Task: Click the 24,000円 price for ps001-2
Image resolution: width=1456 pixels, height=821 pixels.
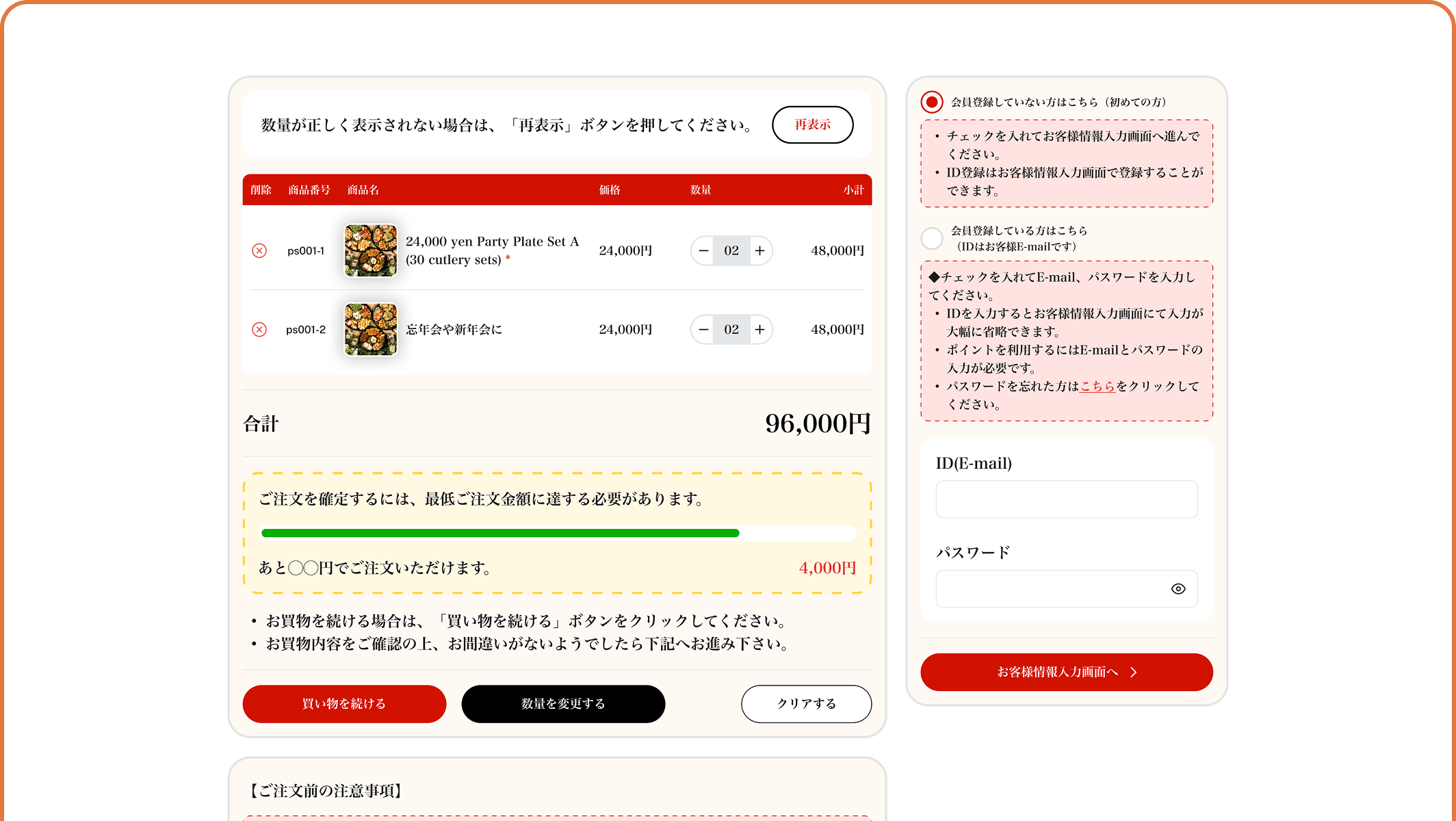Action: [x=625, y=330]
